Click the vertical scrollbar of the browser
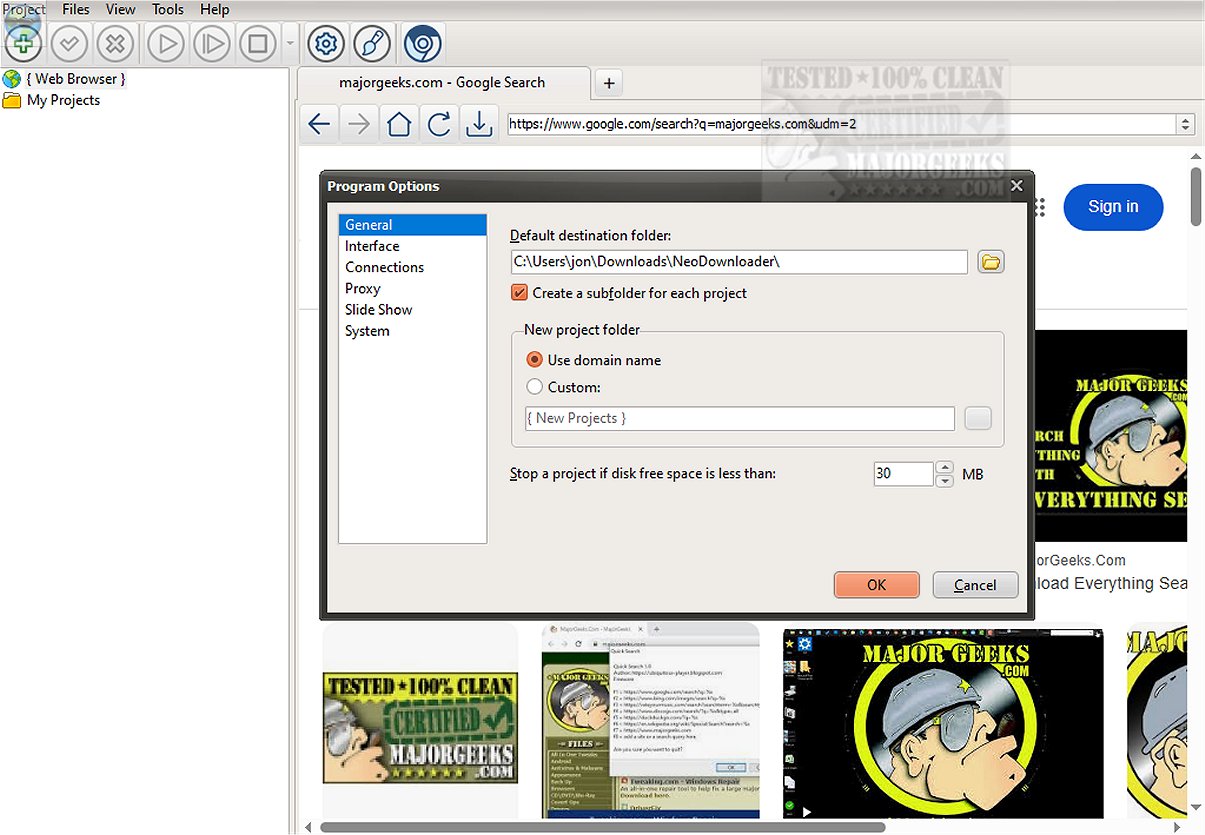The width and height of the screenshot is (1205, 835). pos(1196,196)
